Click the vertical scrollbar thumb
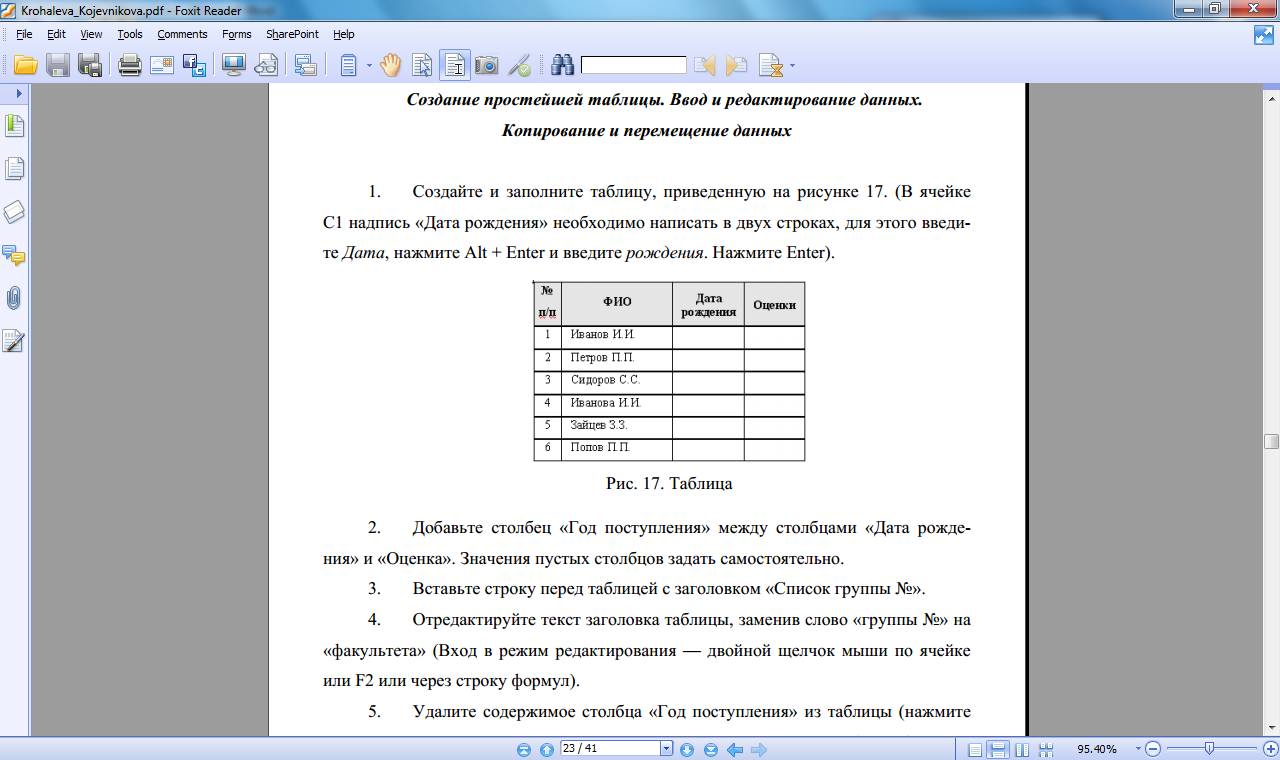 point(1271,441)
